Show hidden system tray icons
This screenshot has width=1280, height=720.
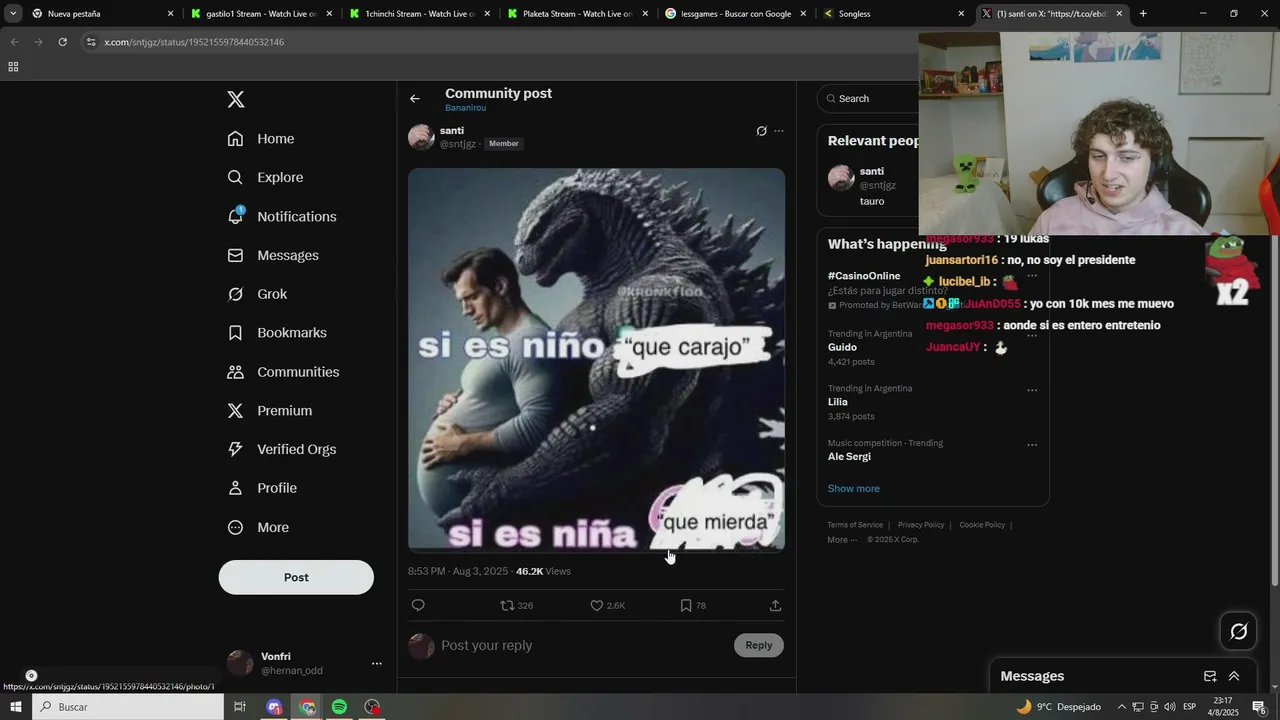click(x=1121, y=707)
